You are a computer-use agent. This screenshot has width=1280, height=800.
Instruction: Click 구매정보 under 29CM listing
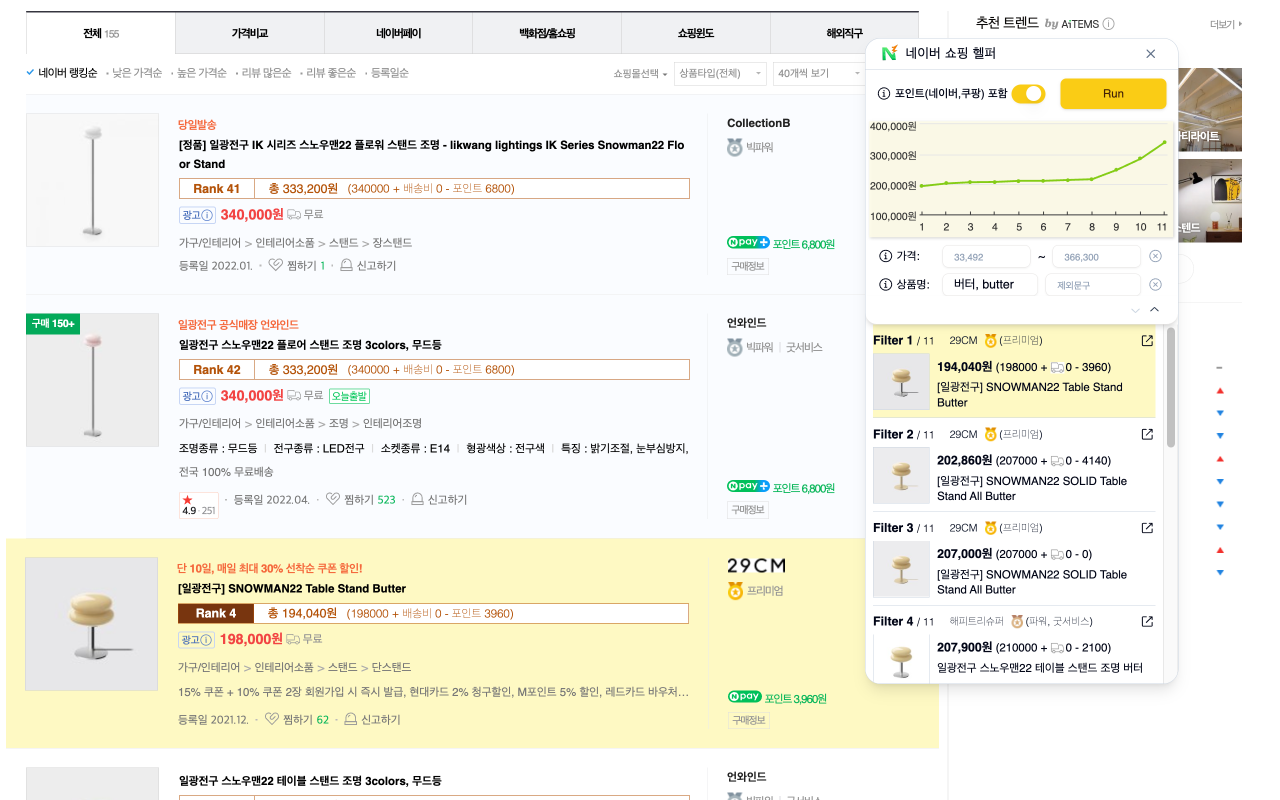[747, 720]
